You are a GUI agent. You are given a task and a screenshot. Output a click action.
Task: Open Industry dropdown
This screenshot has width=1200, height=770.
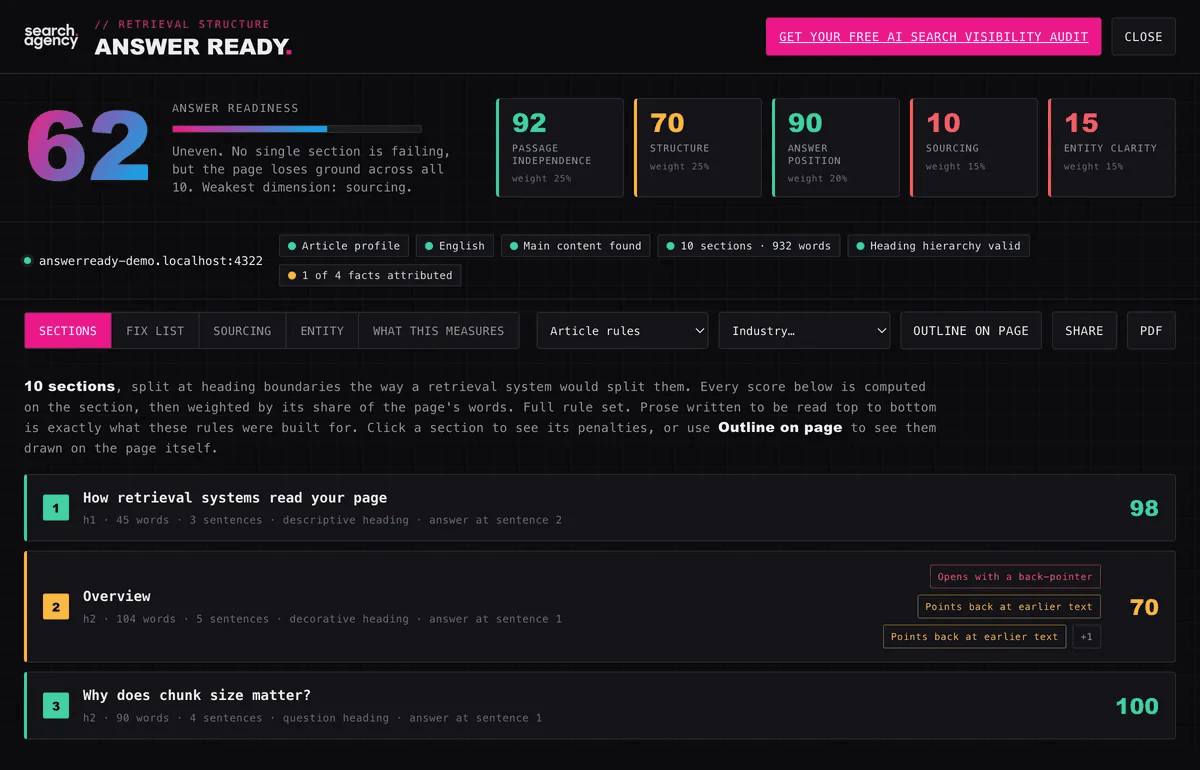804,331
